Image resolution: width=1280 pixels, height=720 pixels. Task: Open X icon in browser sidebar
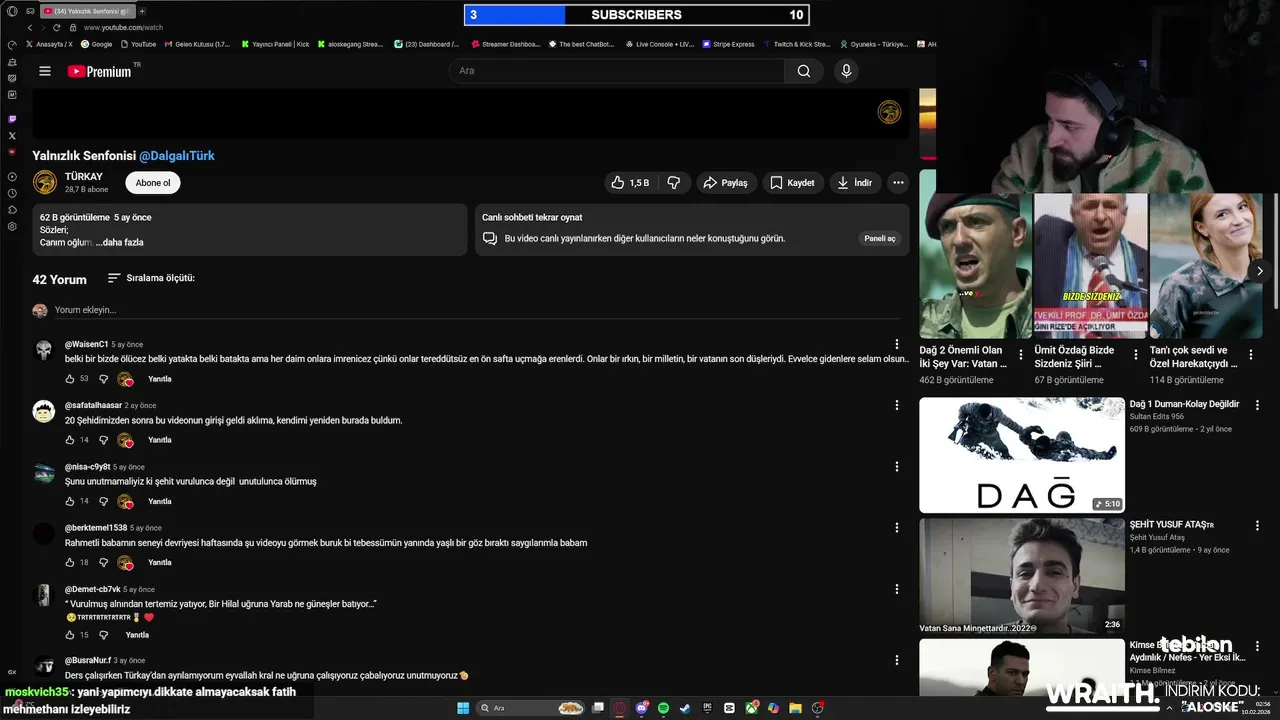(x=12, y=135)
